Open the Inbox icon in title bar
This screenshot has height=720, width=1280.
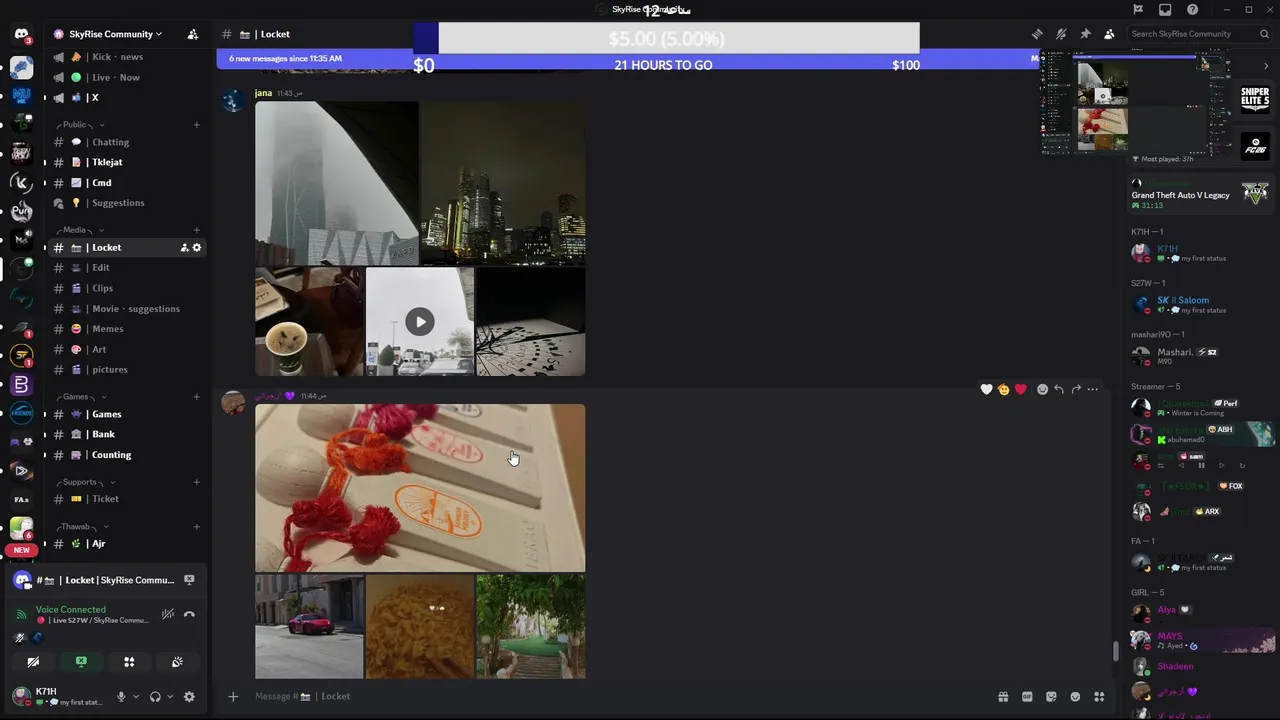click(x=1165, y=10)
